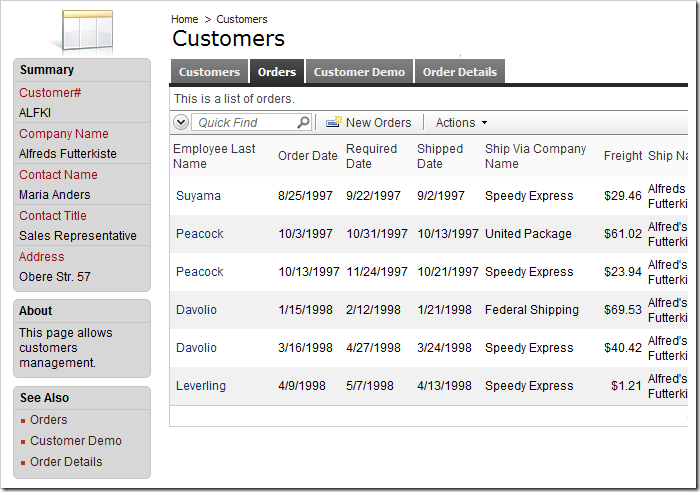Open Customer Demo link under See Also
Screen dimensions: 700x492
76,441
